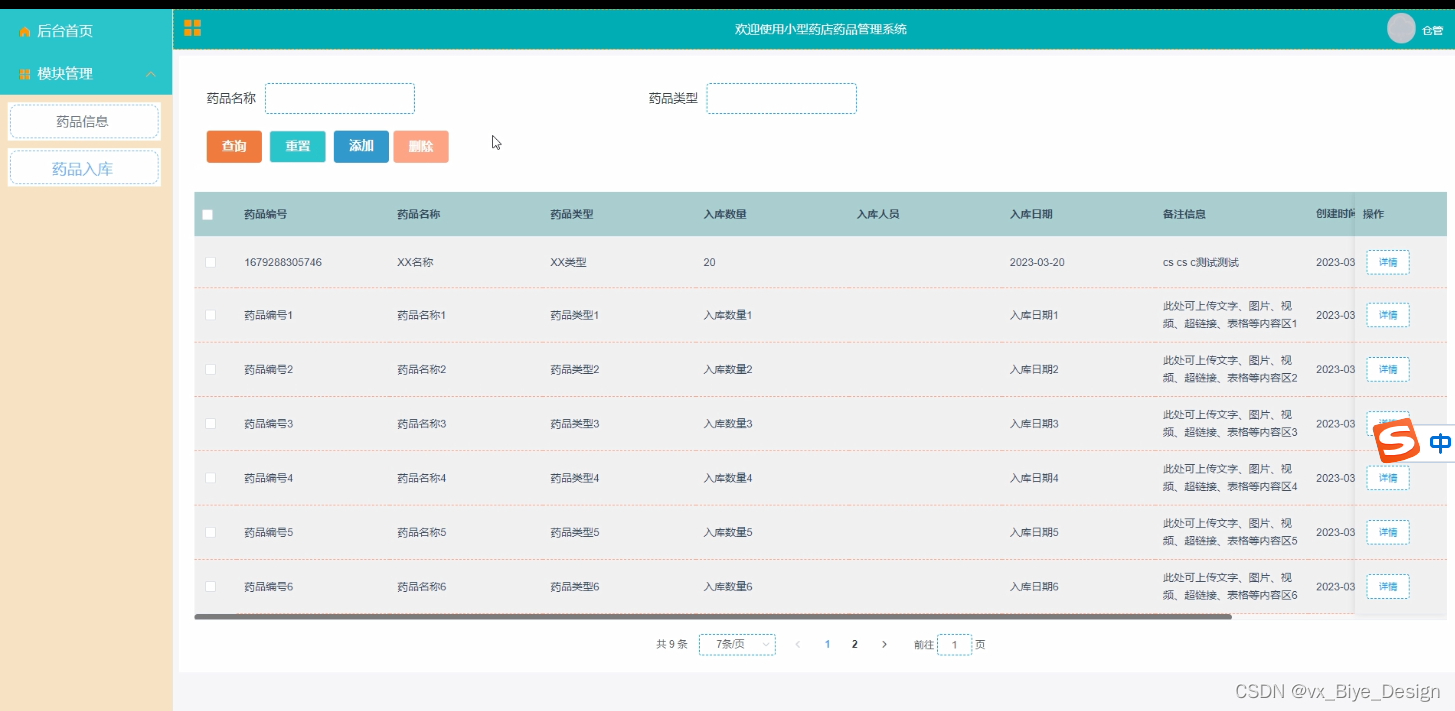Open 详情 for the 药品名称6 row
This screenshot has height=711, width=1455.
click(1388, 586)
